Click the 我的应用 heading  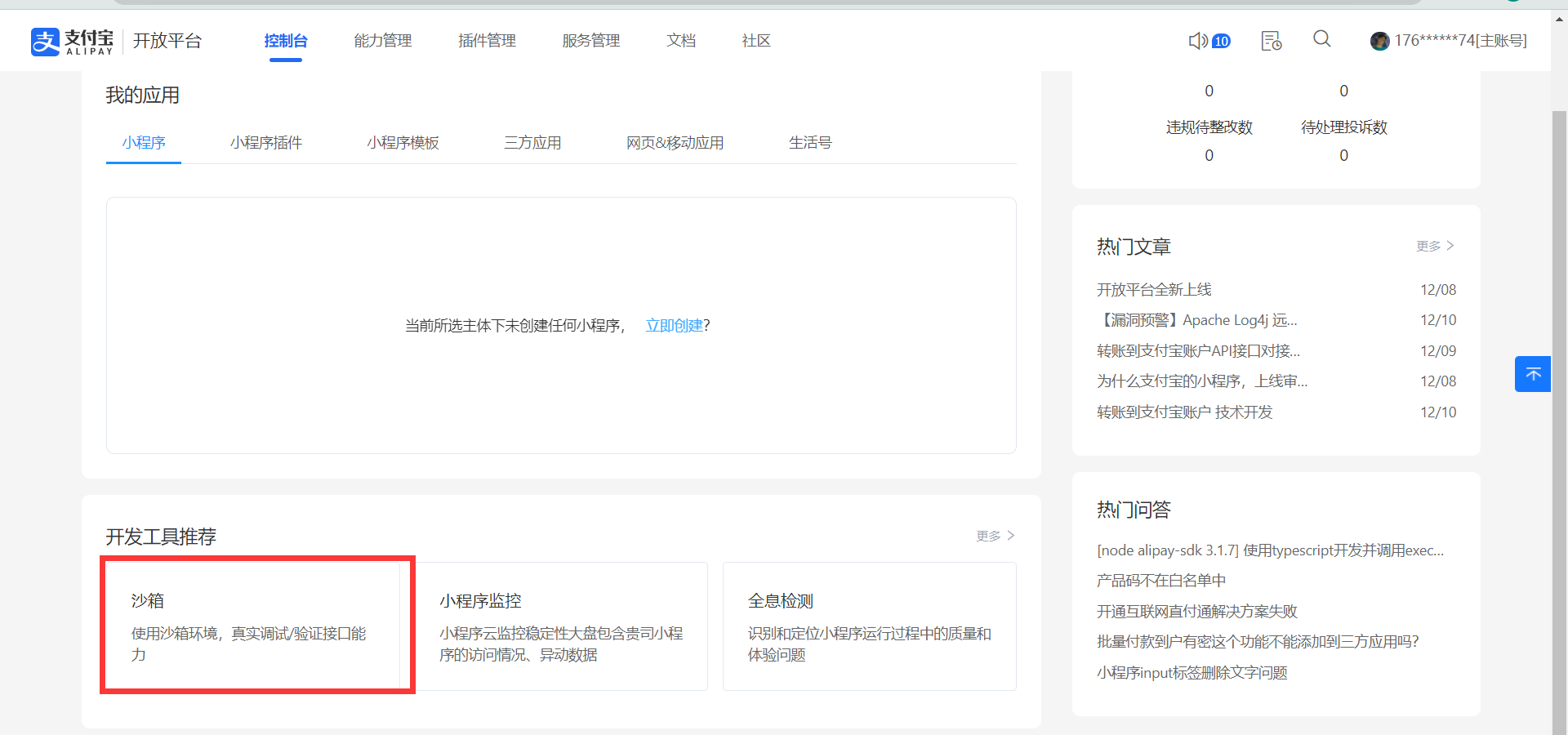(x=142, y=96)
